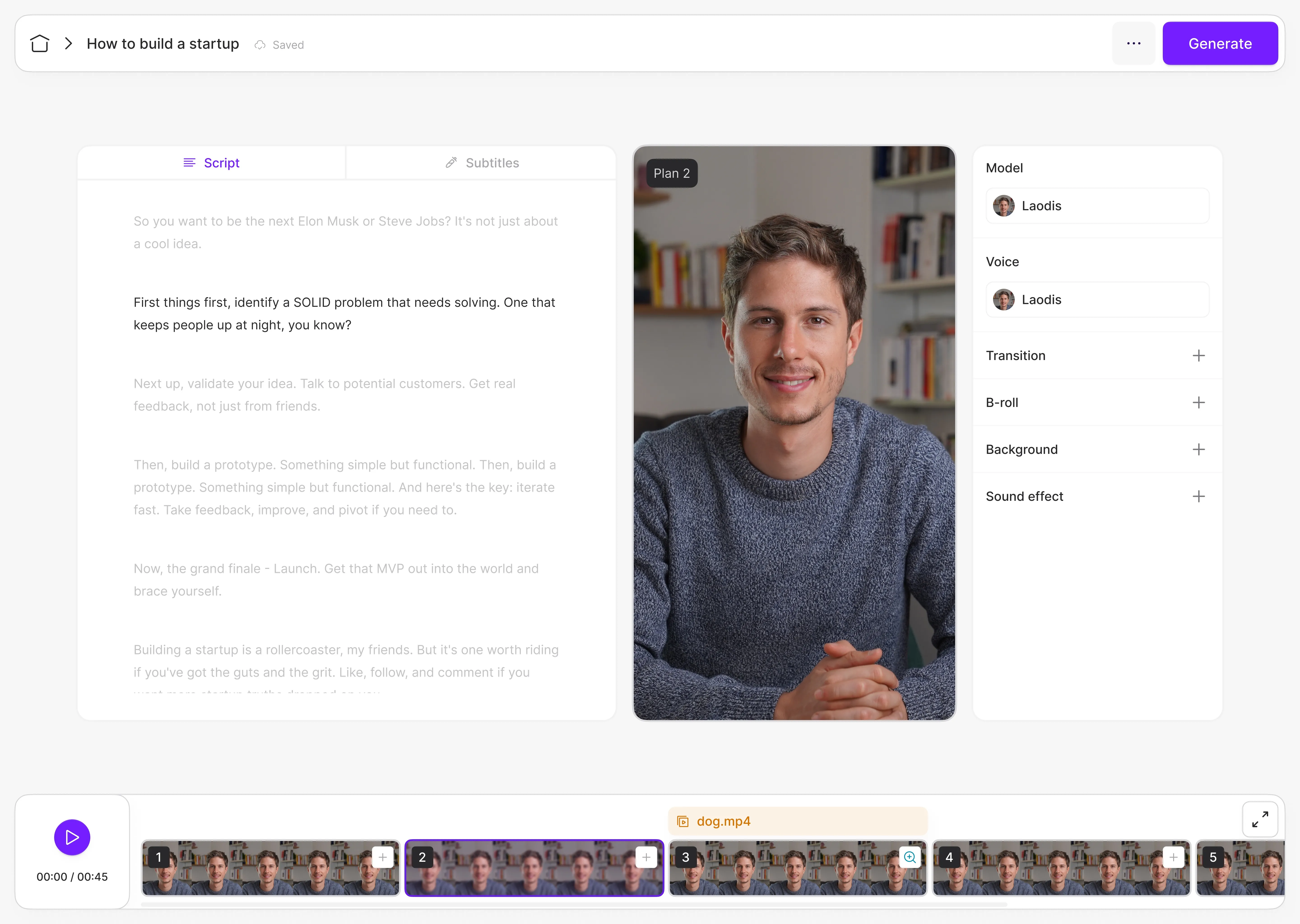Expand the Transition section label

pyautogui.click(x=1015, y=356)
